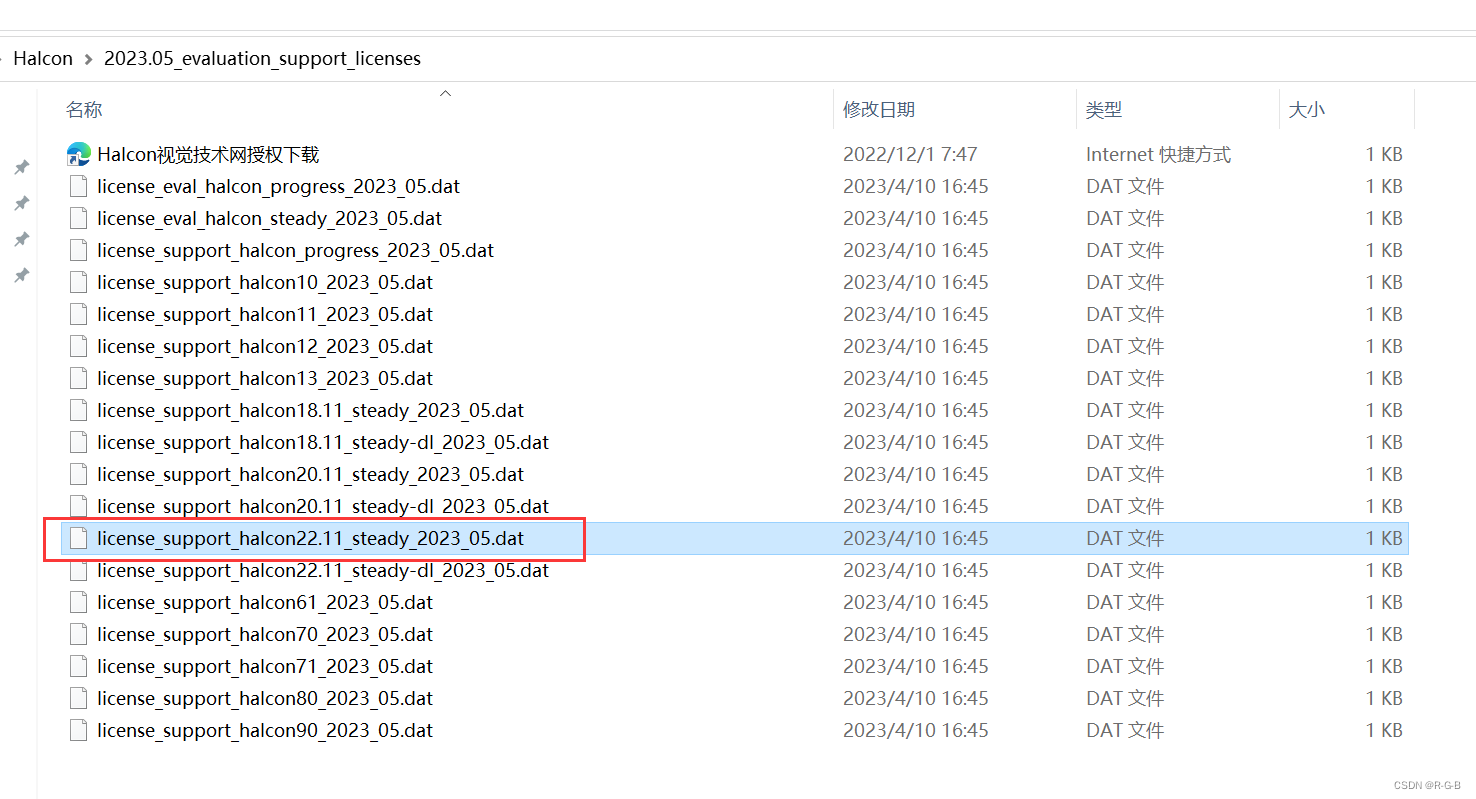Sort files by the 大小 column header
This screenshot has height=799, width=1476.
point(1307,110)
